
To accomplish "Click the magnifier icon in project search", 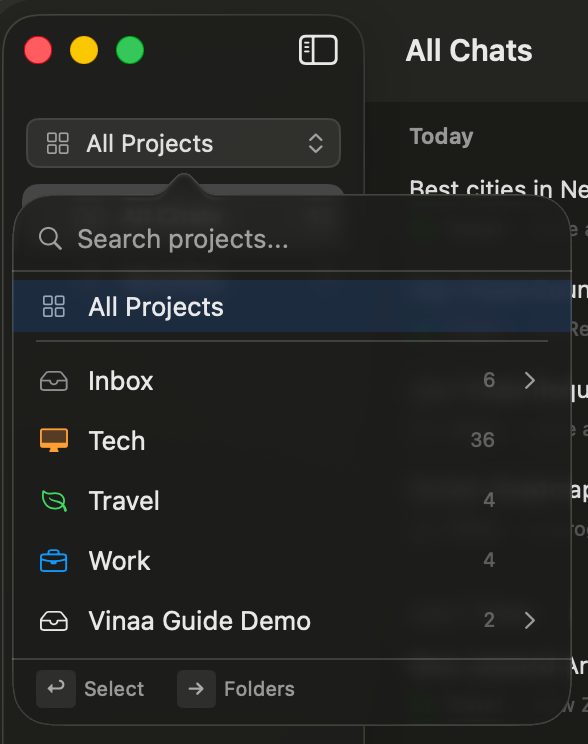I will tap(50, 239).
